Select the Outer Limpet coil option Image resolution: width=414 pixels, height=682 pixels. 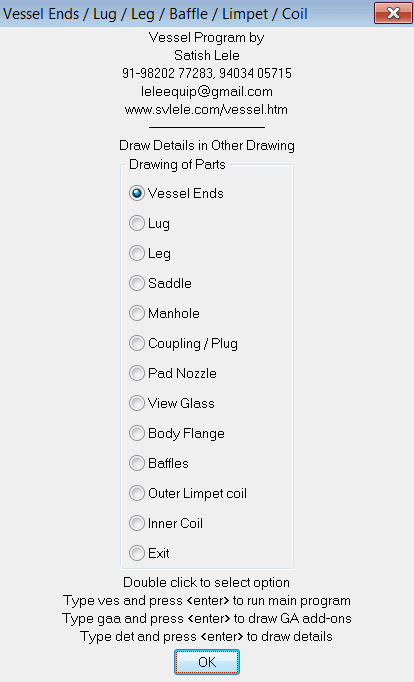(x=188, y=493)
